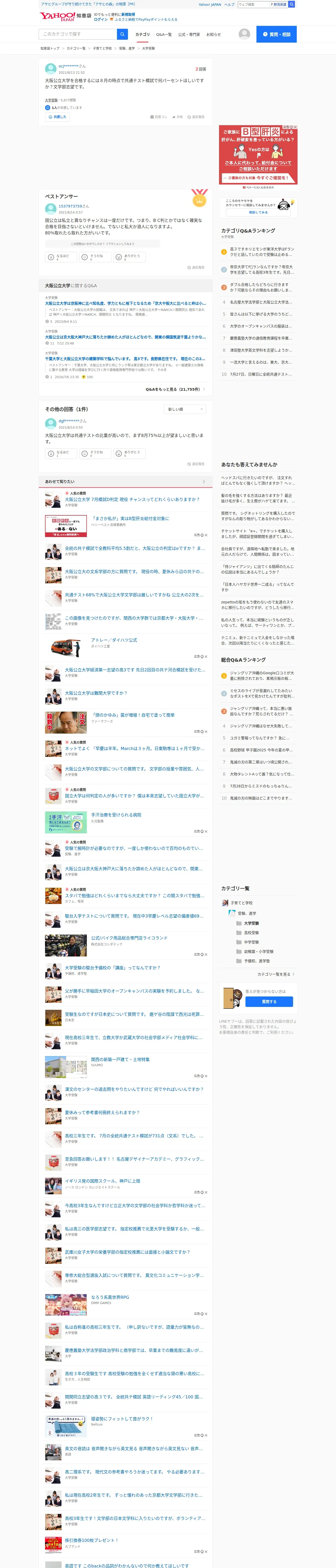
Task: Click the 大学受験 tag link under the question
Action: point(51,100)
